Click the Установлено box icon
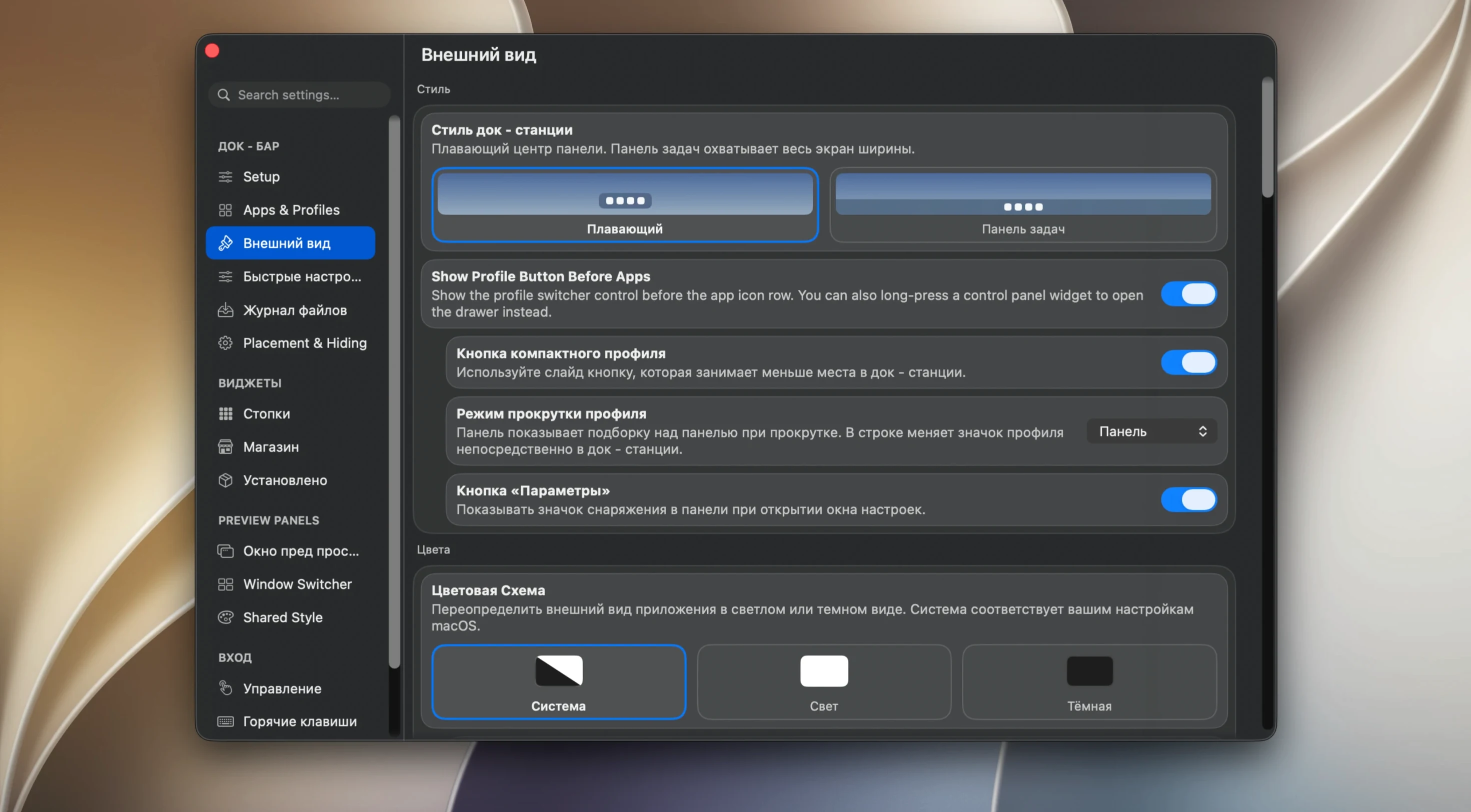 tap(226, 480)
